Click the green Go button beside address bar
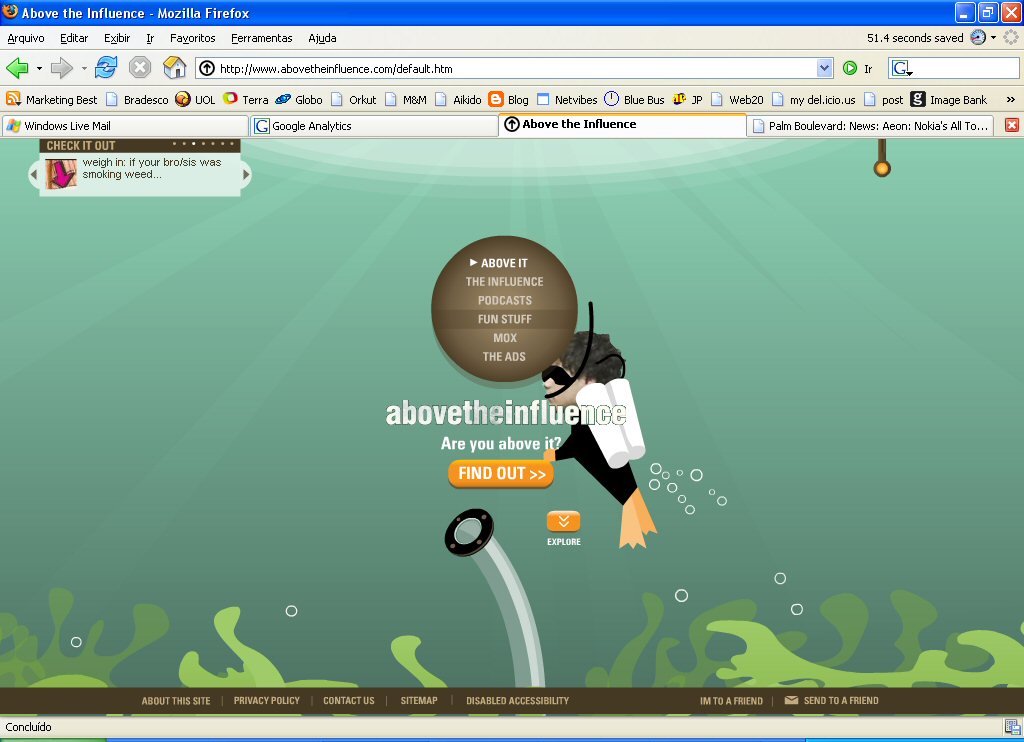Image resolution: width=1024 pixels, height=742 pixels. coord(850,68)
